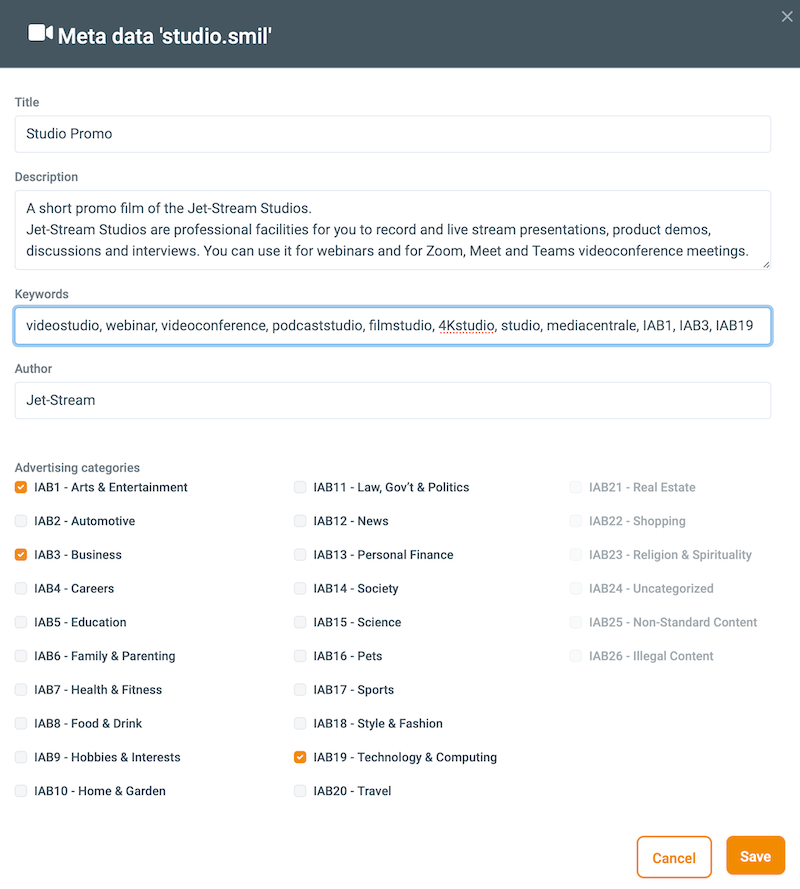Select the IAB20 - Travel checkbox
The width and height of the screenshot is (800, 889).
point(300,791)
